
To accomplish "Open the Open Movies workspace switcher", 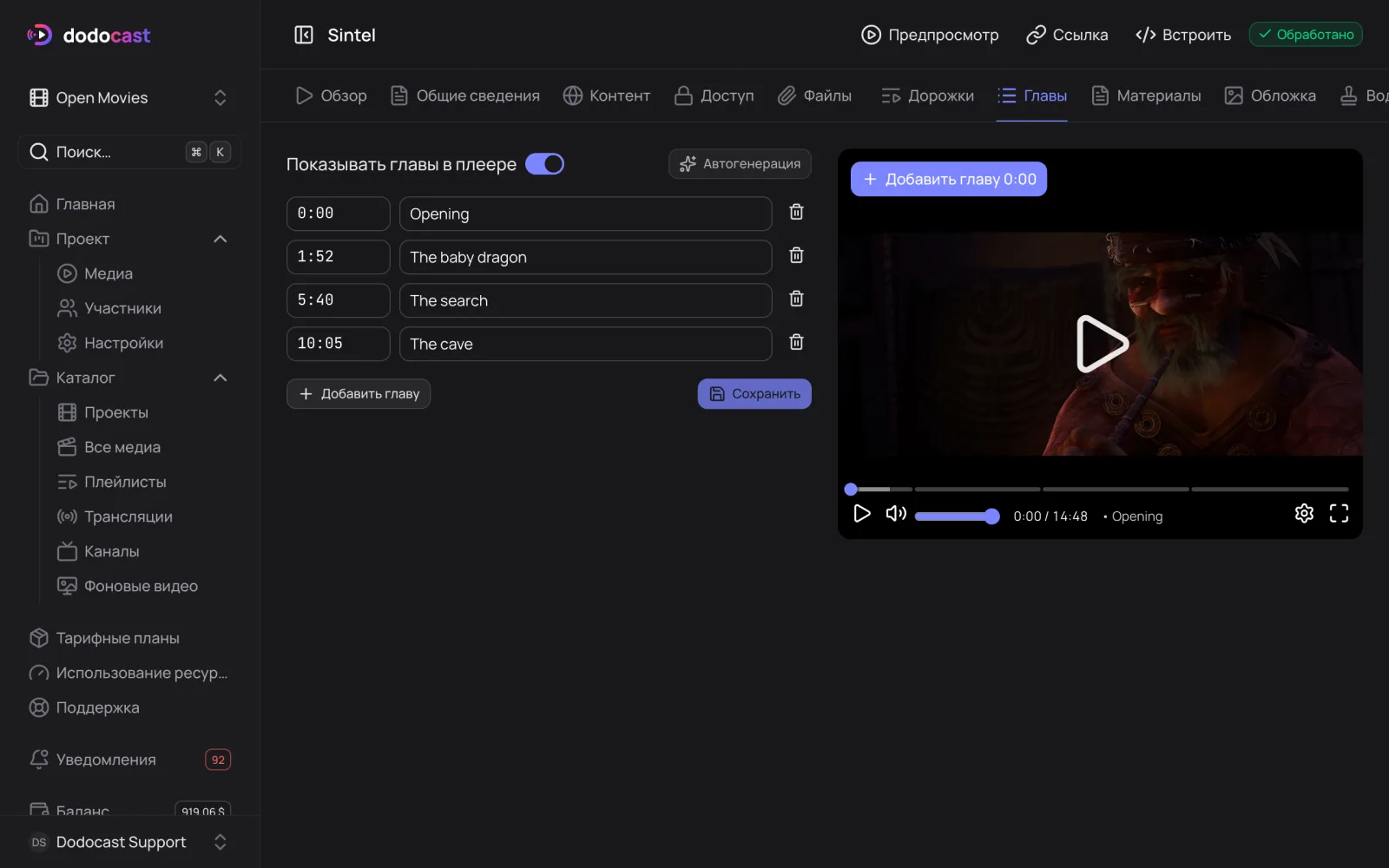I will tap(130, 97).
